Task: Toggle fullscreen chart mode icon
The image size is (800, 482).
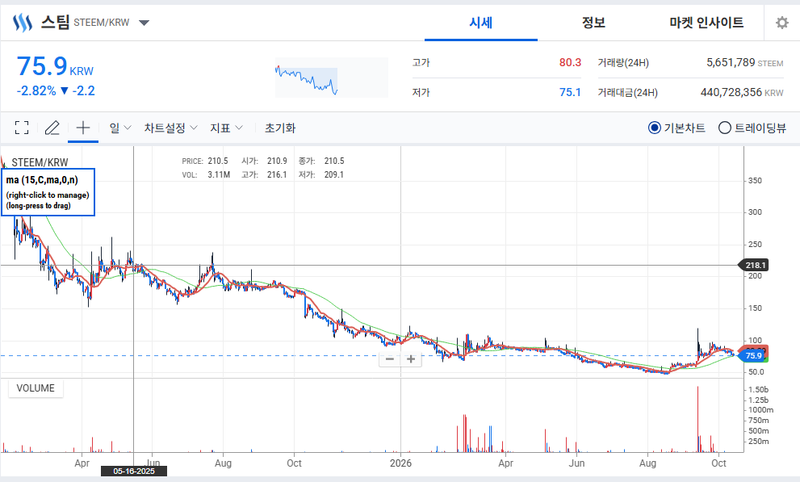Action: [21, 128]
